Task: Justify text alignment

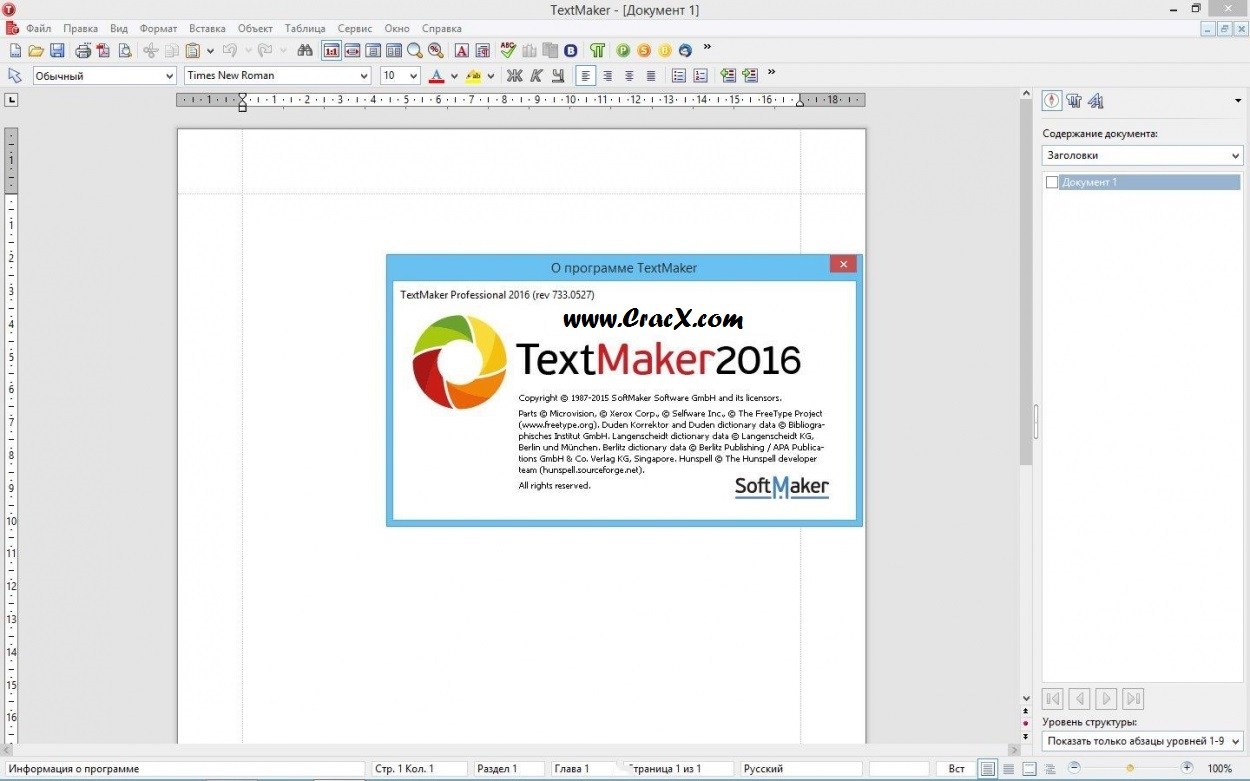Action: point(650,75)
